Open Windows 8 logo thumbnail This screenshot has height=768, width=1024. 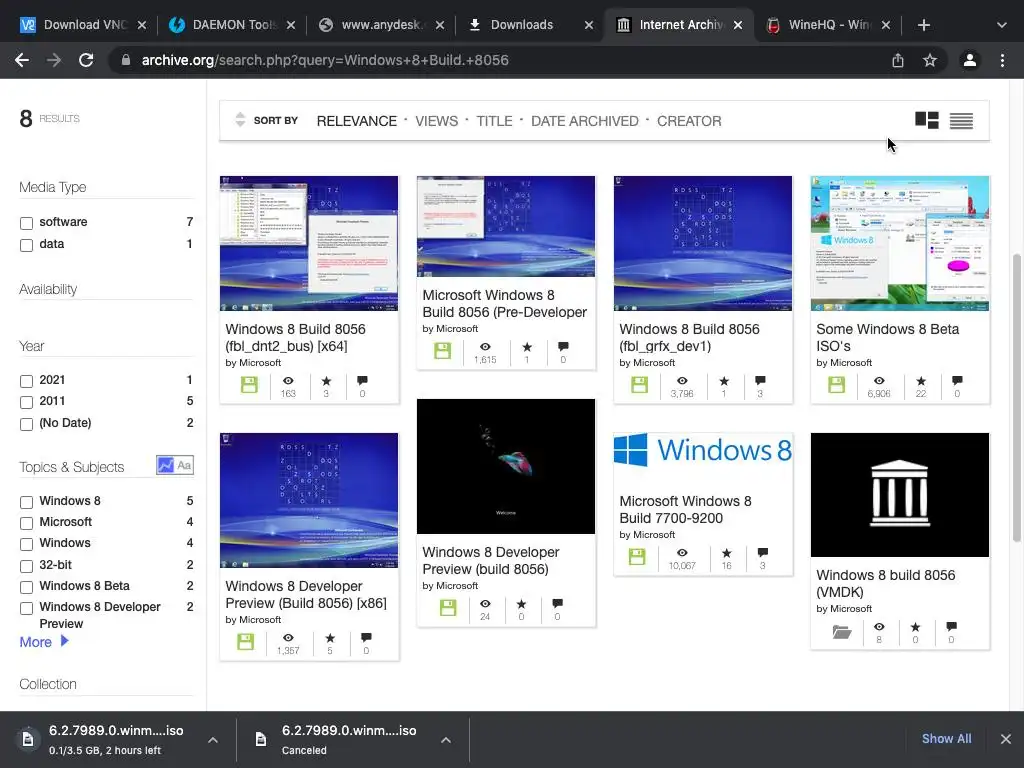tap(703, 450)
